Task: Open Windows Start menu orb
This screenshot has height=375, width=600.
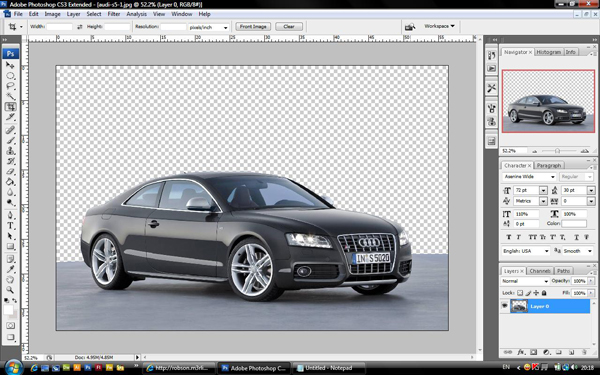Action: [13, 367]
